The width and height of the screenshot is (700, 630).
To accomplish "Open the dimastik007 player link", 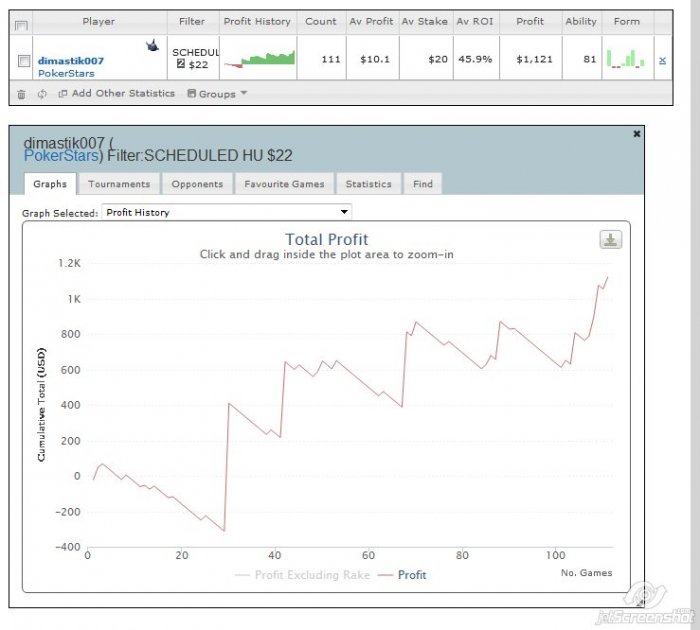I will coord(71,61).
